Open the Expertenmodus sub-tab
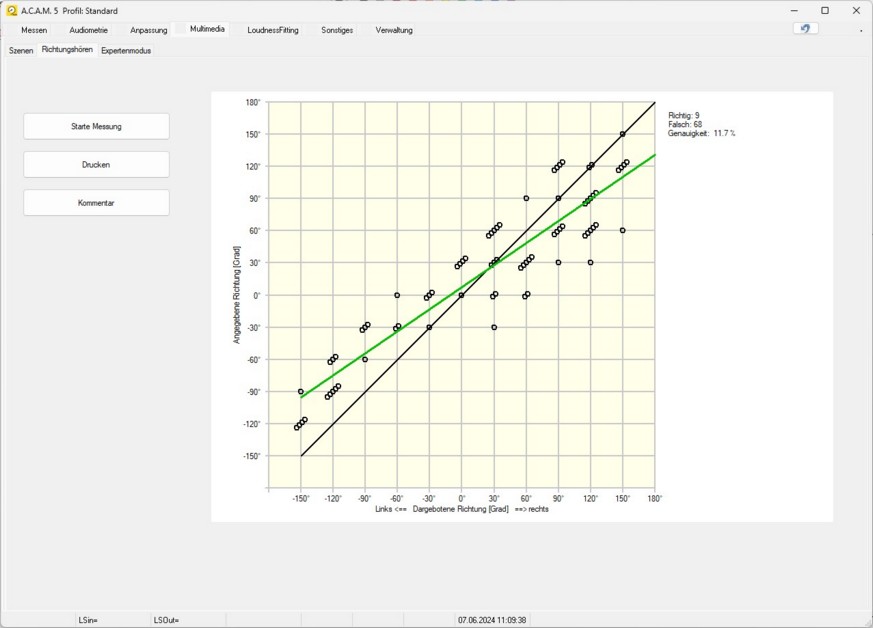The height and width of the screenshot is (628, 873). point(126,50)
